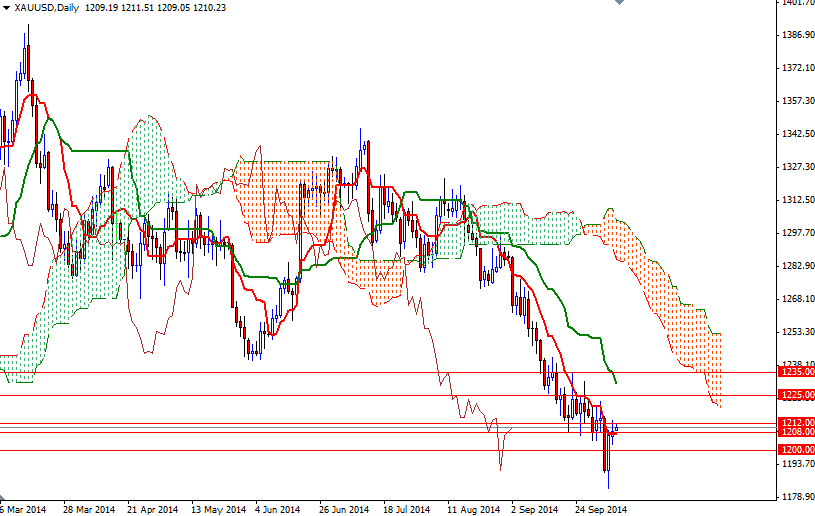Click the 24 Sep 2014 date label
The width and height of the screenshot is (815, 516).
click(x=600, y=509)
